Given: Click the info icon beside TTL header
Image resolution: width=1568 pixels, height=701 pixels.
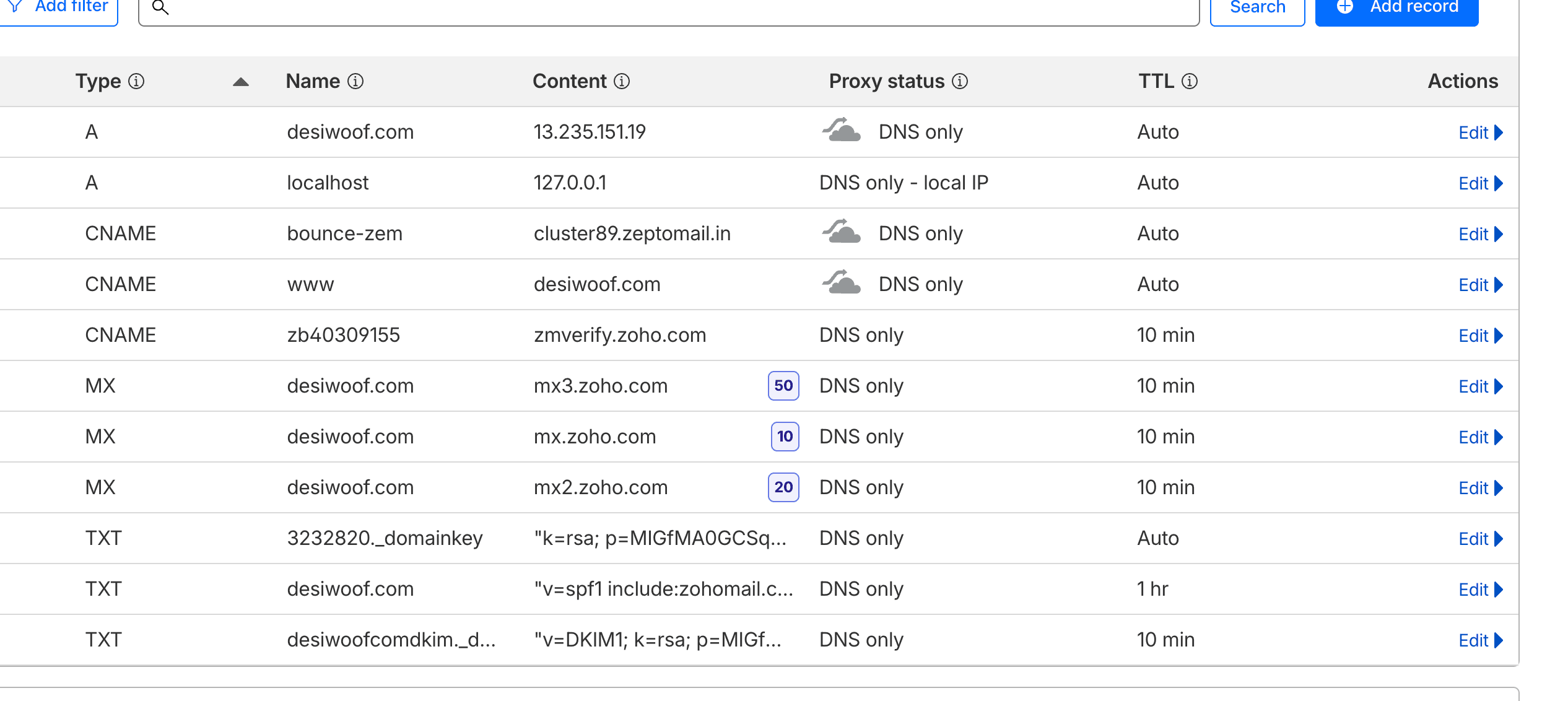Looking at the screenshot, I should point(1190,81).
